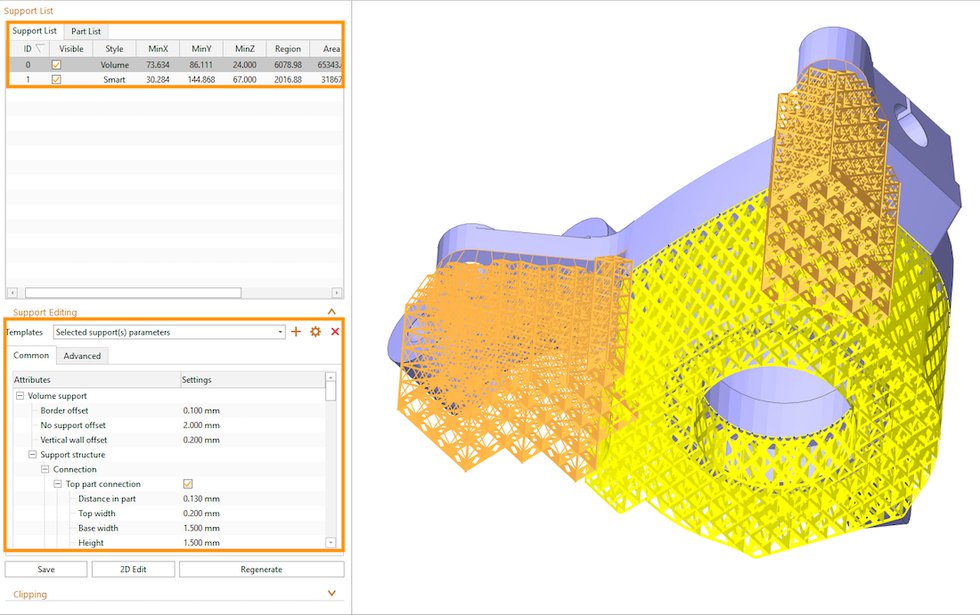Viewport: 980px width, 615px height.
Task: Open template settings gear
Action: [x=315, y=332]
